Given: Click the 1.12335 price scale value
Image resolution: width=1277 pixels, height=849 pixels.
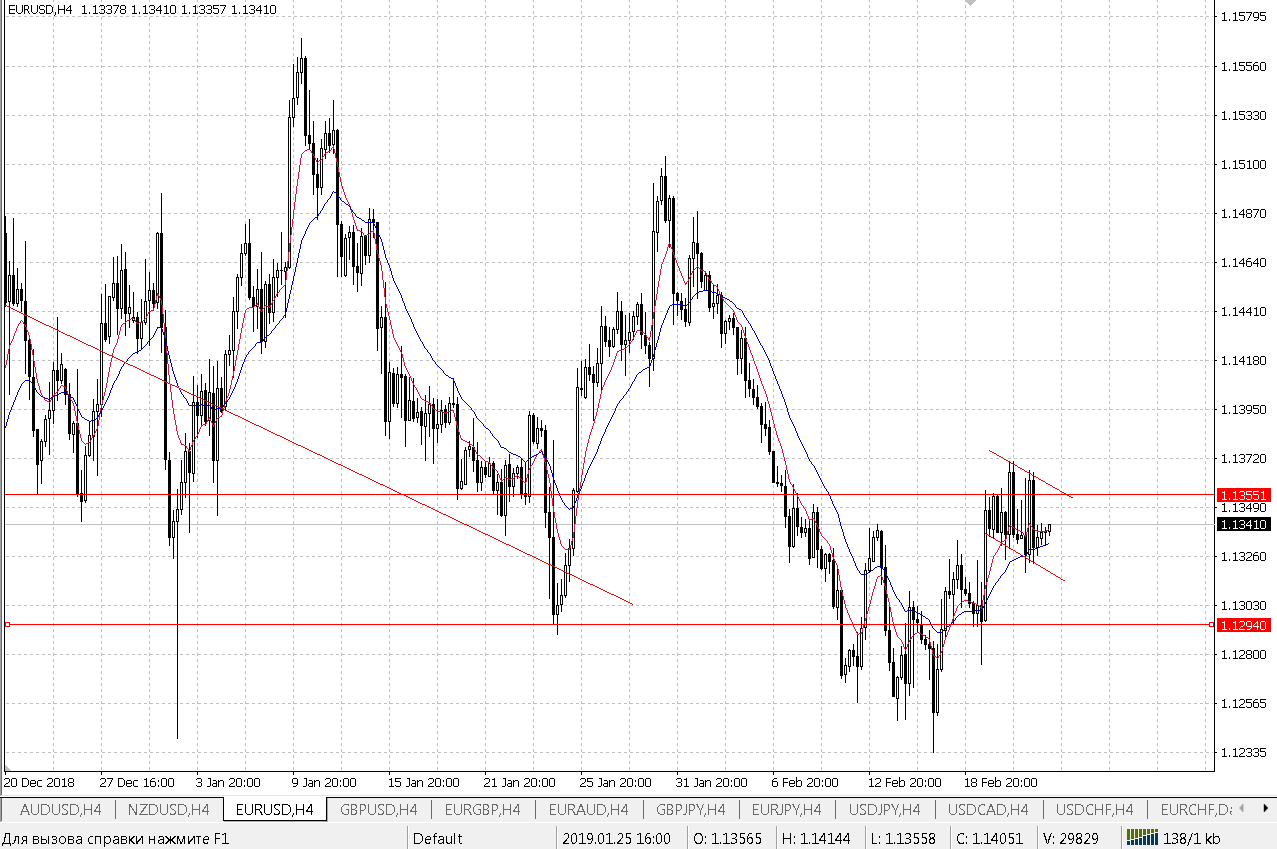Looking at the screenshot, I should click(x=1245, y=752).
